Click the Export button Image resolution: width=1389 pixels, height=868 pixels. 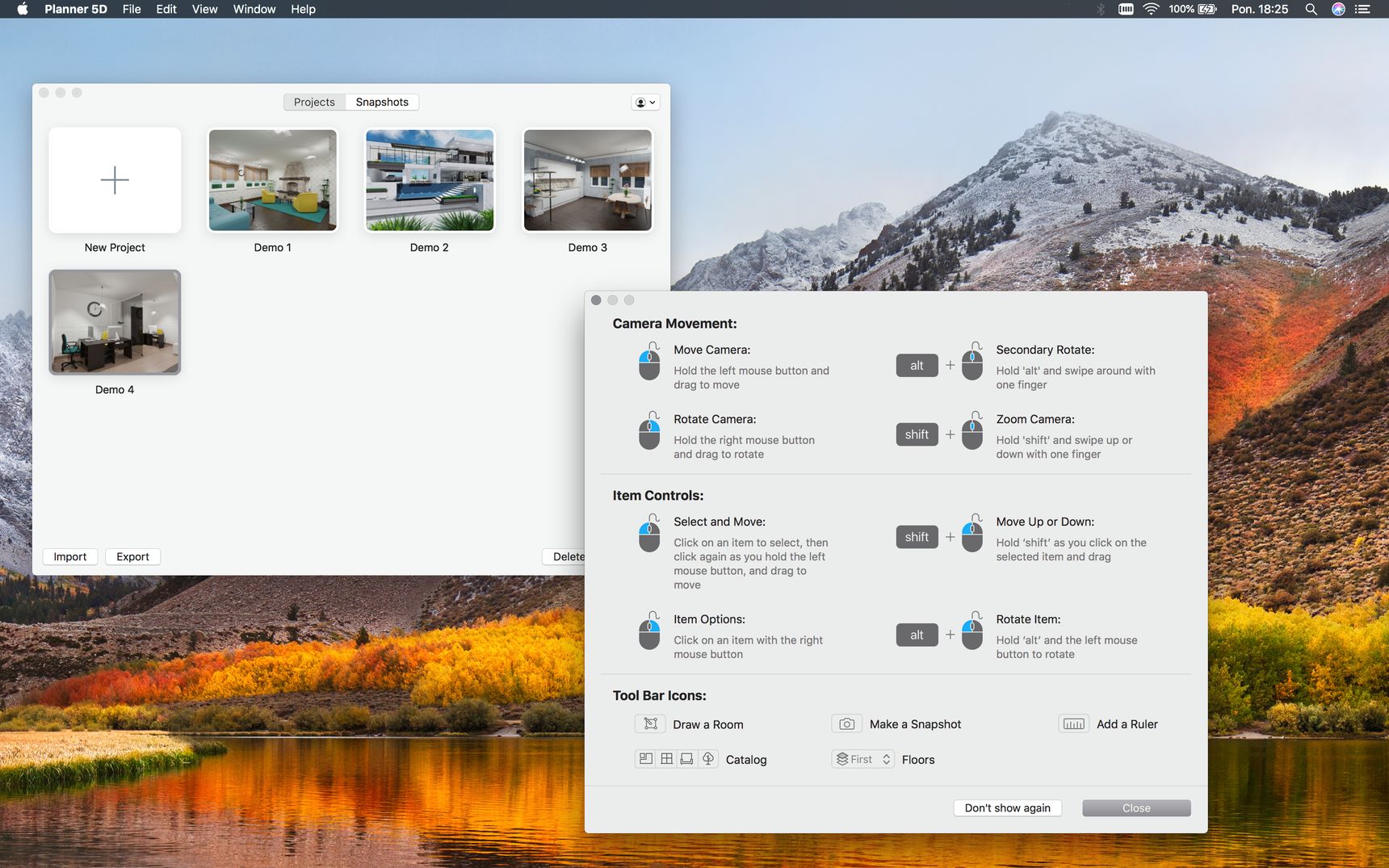(133, 556)
